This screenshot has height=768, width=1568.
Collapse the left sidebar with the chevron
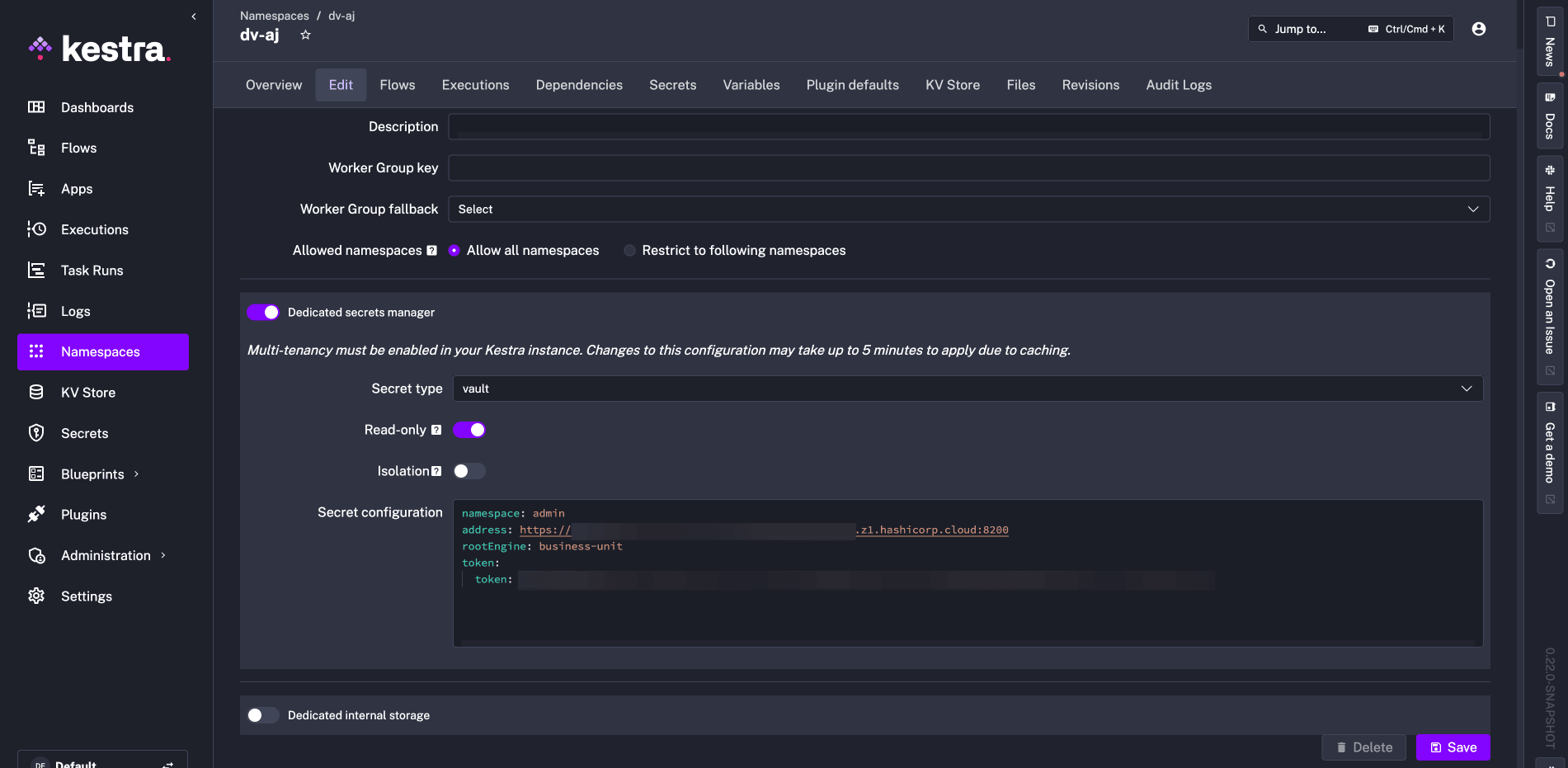pos(194,16)
